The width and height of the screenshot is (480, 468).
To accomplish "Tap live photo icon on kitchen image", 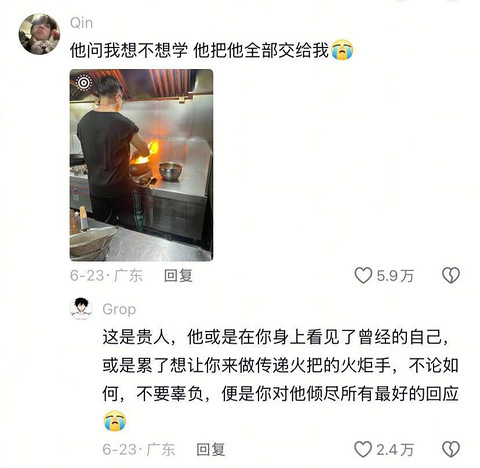I will pos(84,83).
